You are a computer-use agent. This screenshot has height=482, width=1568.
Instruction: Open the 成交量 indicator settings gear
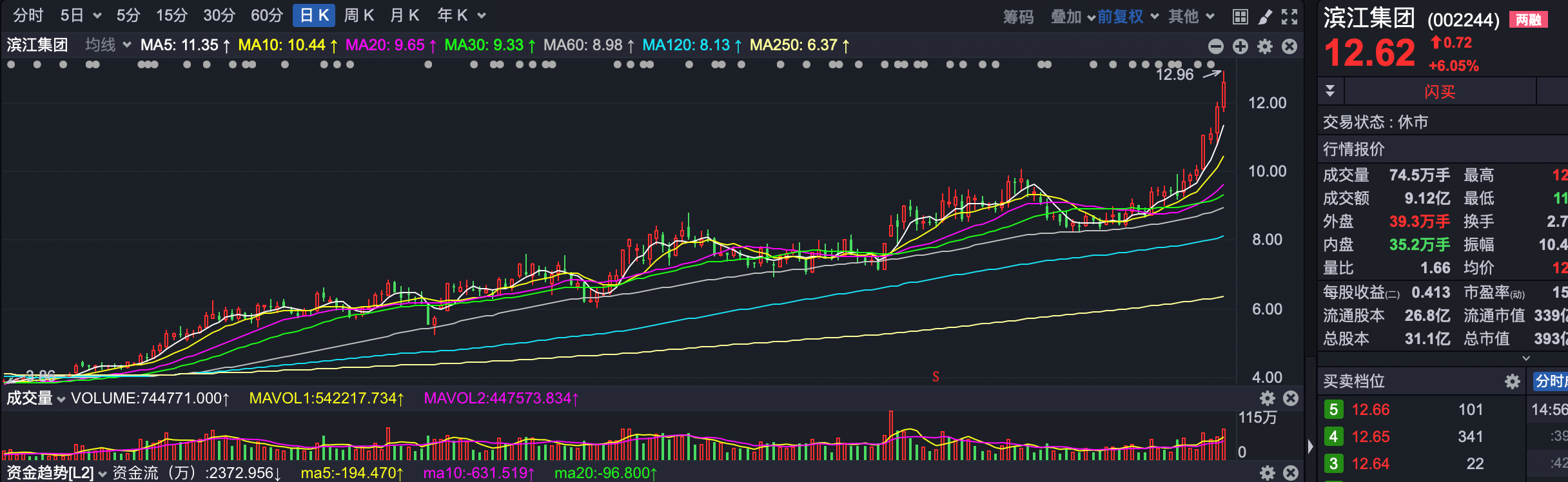click(1267, 398)
